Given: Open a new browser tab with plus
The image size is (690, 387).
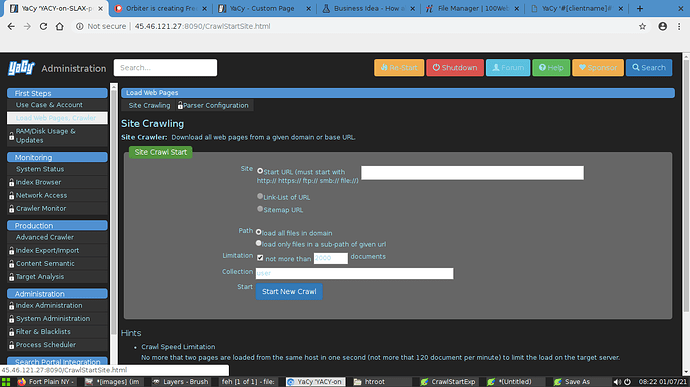Looking at the screenshot, I should [640, 8].
